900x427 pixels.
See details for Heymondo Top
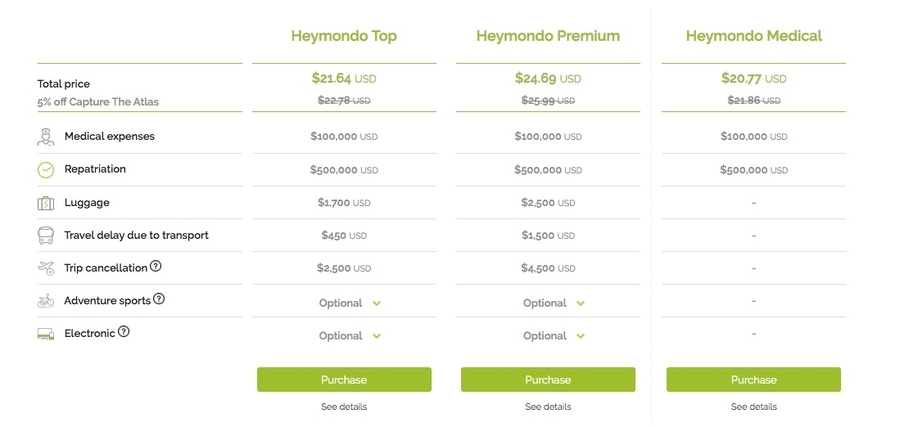coord(344,407)
